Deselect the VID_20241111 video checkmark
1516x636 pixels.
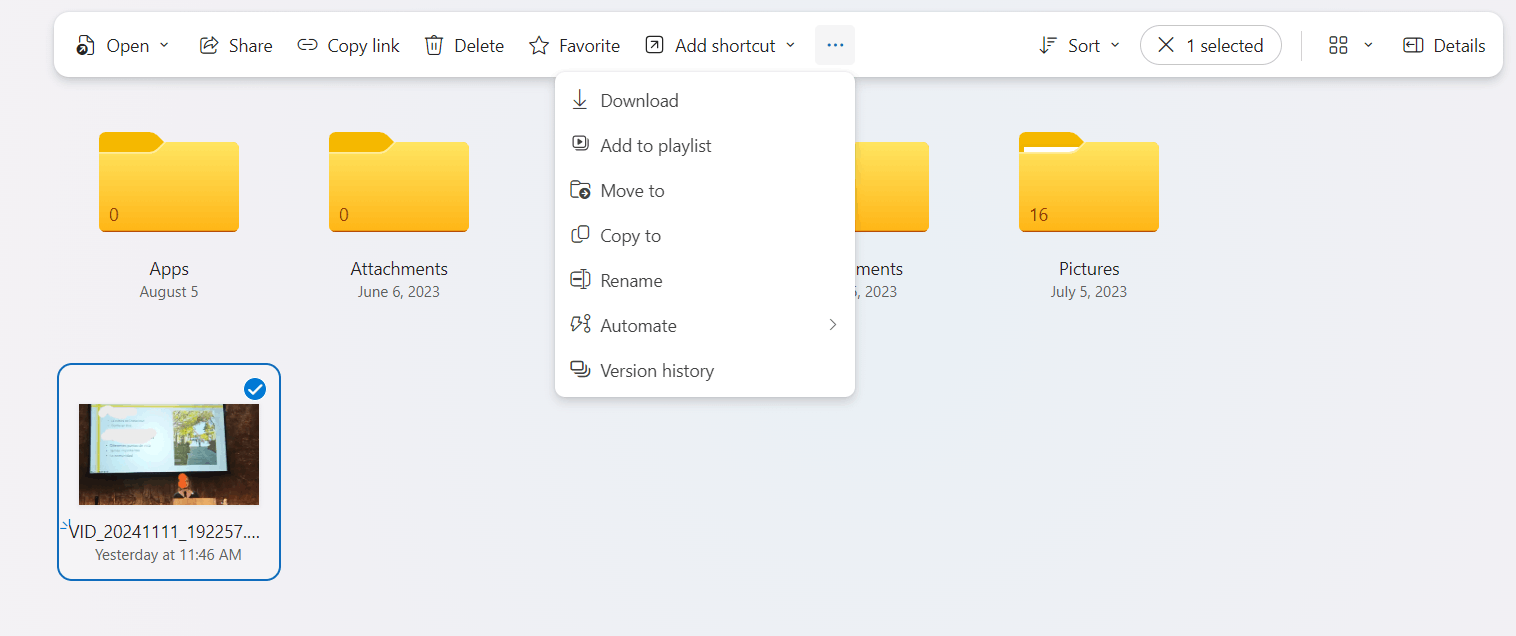click(x=255, y=389)
